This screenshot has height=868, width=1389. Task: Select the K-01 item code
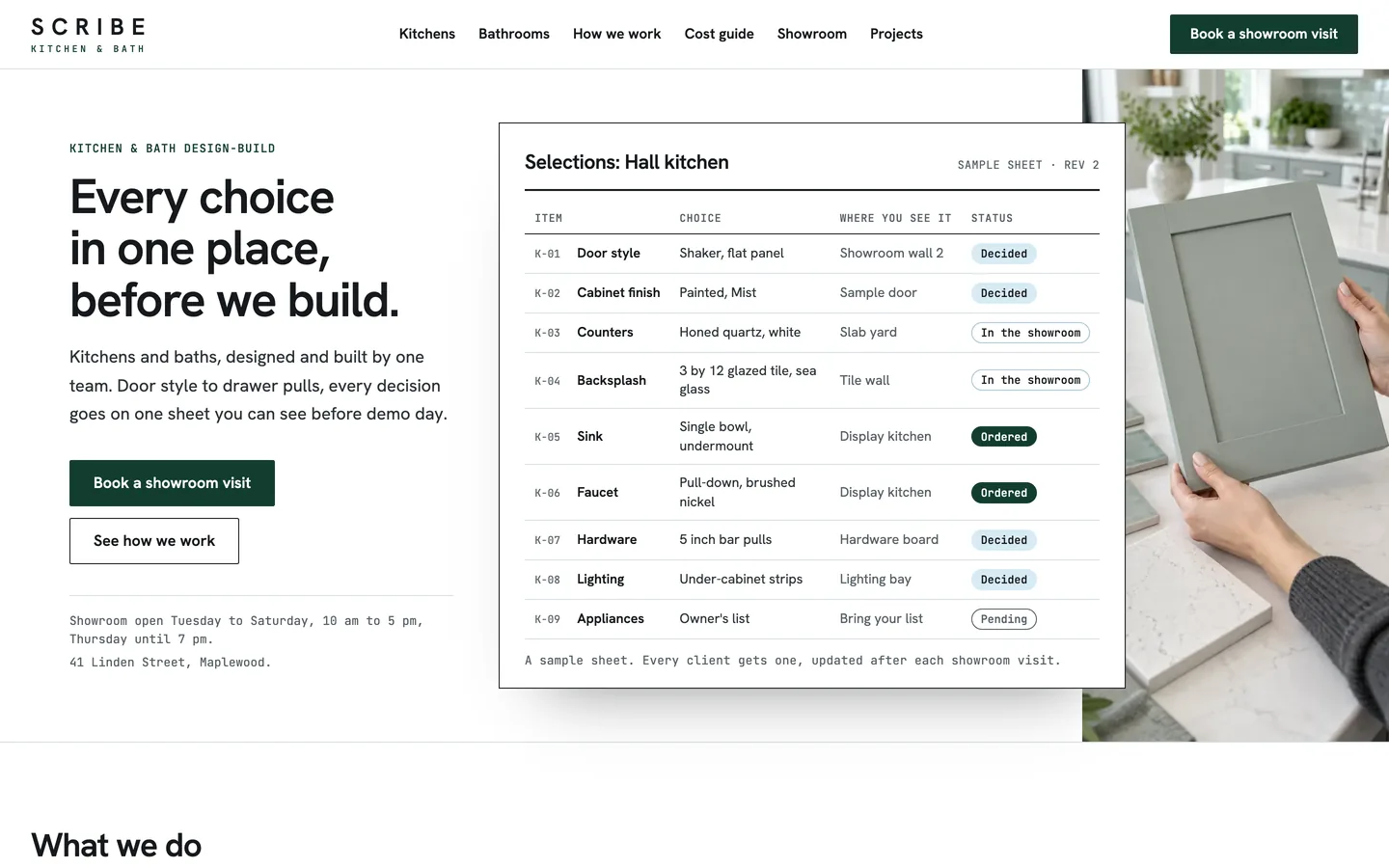point(547,254)
